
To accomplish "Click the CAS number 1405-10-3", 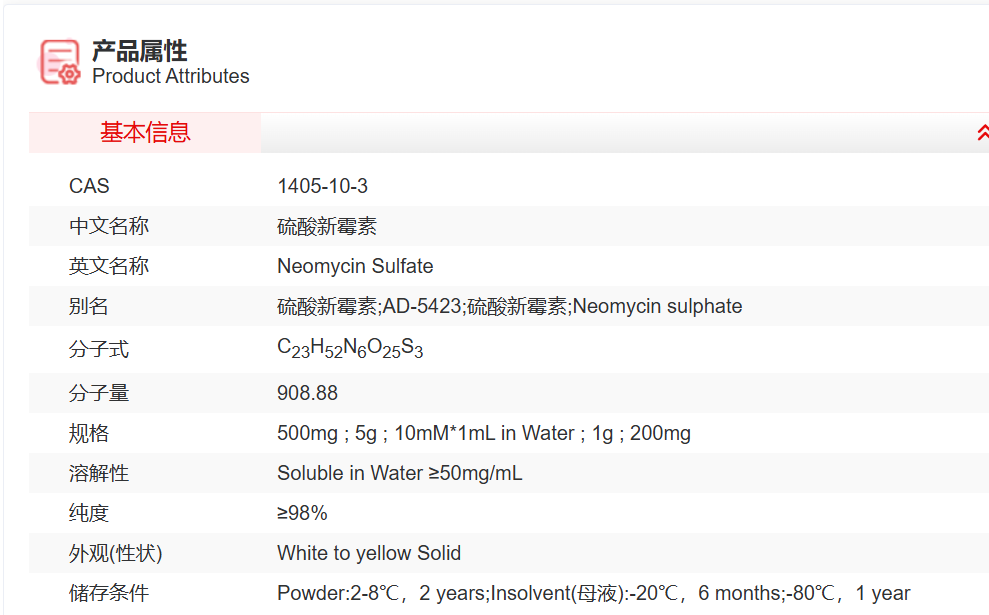I will pos(322,186).
